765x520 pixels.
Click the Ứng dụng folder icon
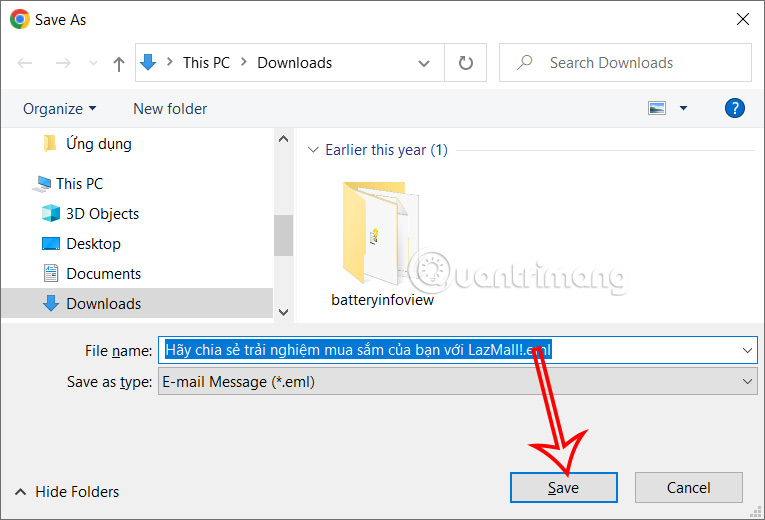pyautogui.click(x=49, y=143)
